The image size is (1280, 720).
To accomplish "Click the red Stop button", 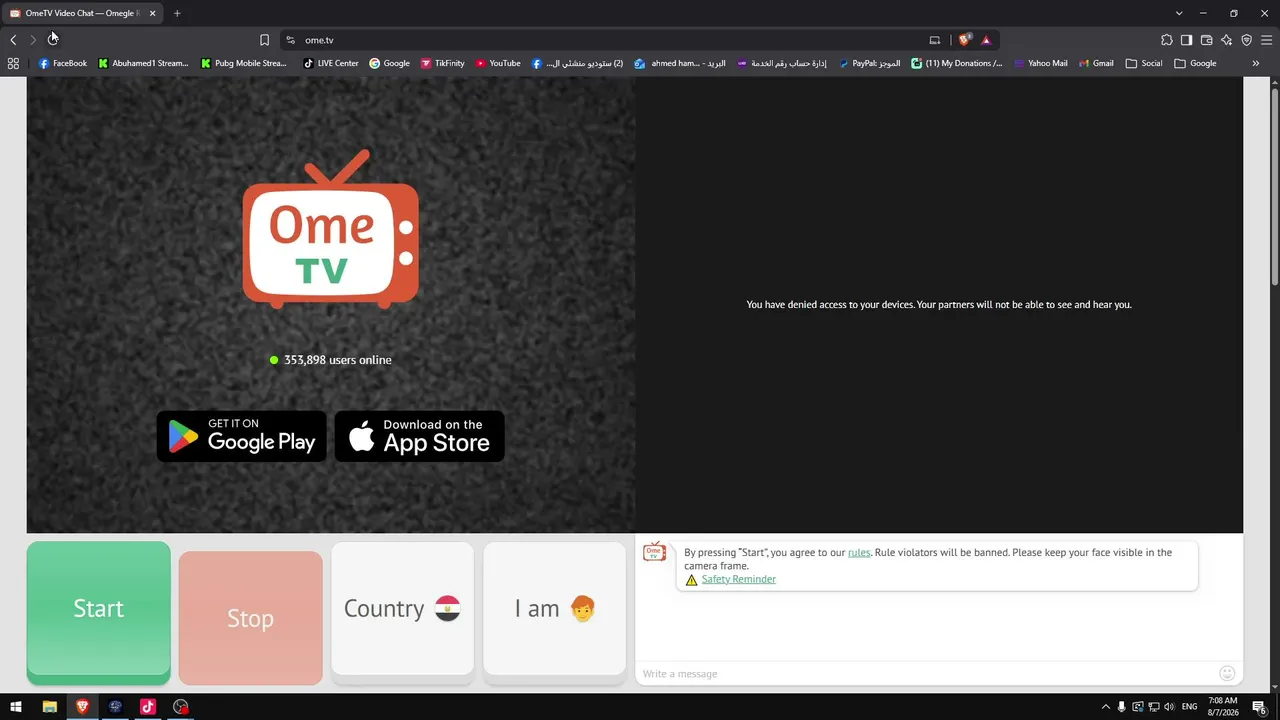I will pos(250,618).
